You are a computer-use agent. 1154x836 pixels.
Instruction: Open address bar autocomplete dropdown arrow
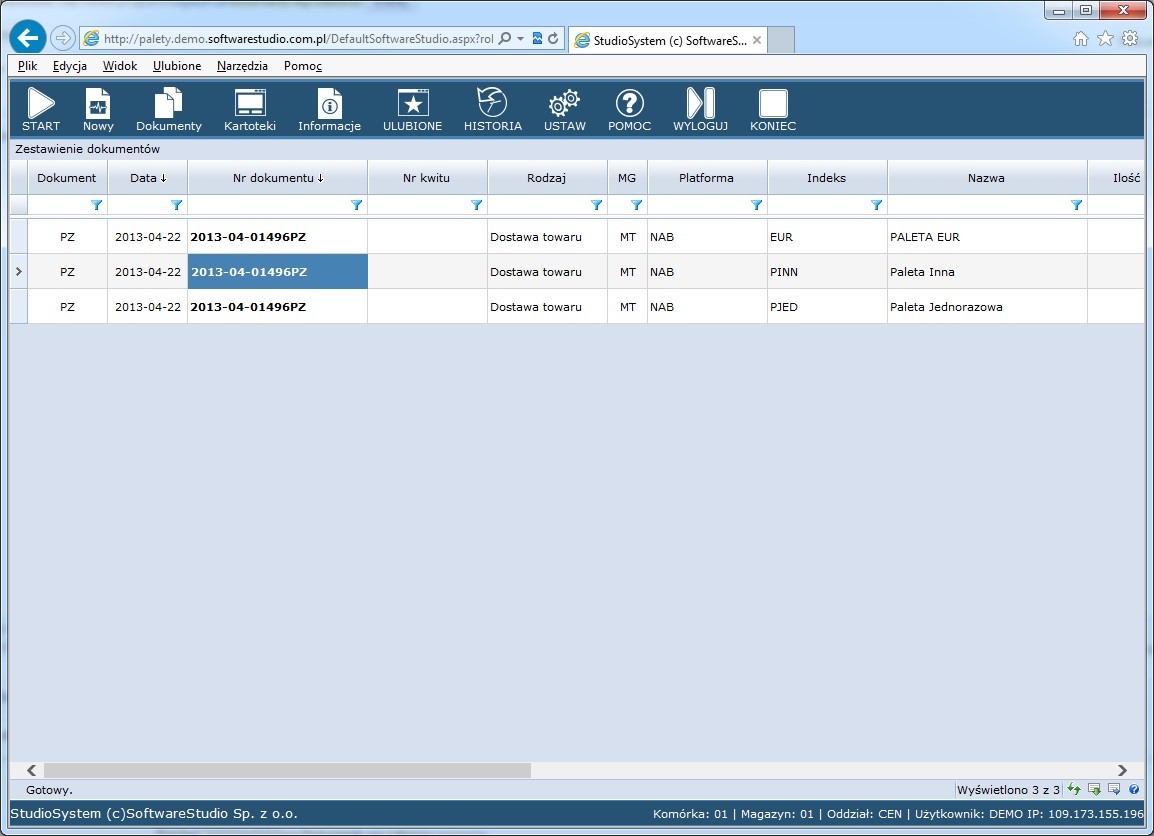tap(520, 38)
